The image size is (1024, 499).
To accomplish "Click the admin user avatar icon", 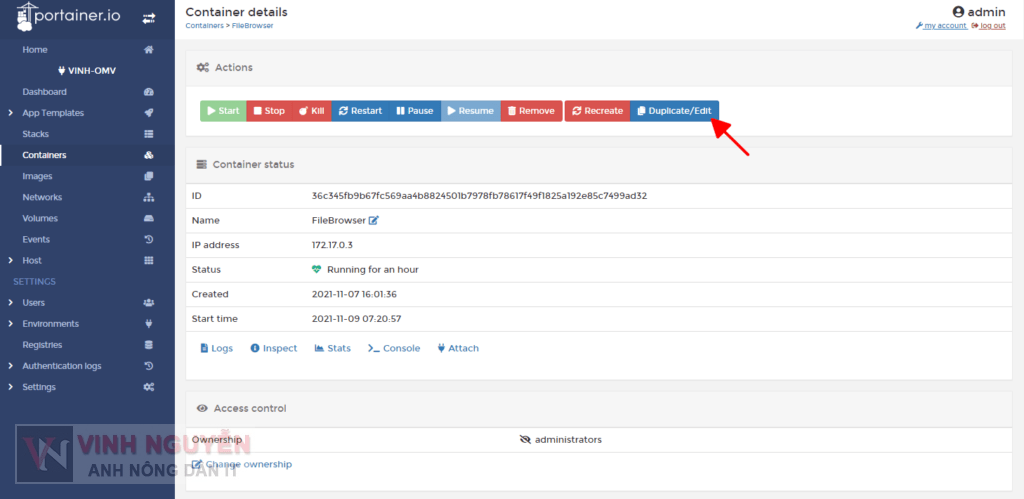I will 959,12.
